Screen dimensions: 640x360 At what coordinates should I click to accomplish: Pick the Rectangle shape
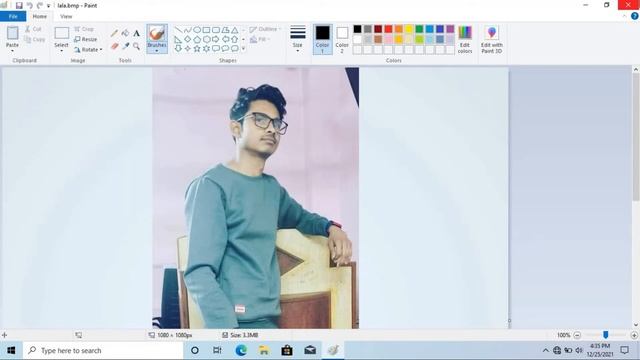(206, 30)
